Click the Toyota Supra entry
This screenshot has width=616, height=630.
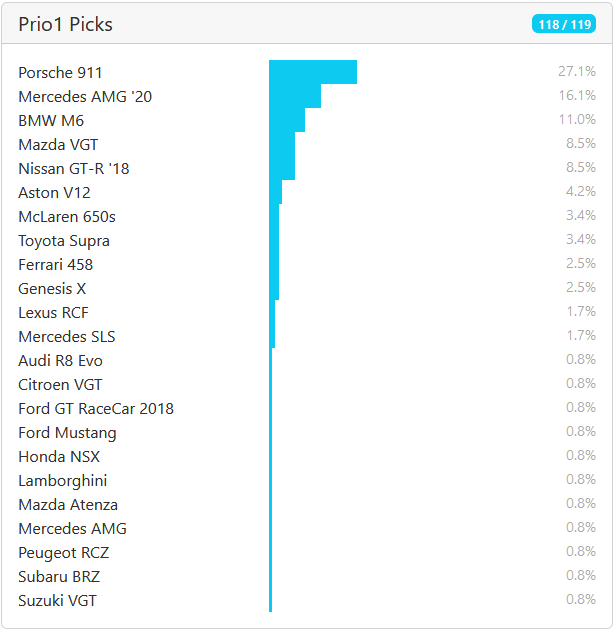pyautogui.click(x=64, y=241)
